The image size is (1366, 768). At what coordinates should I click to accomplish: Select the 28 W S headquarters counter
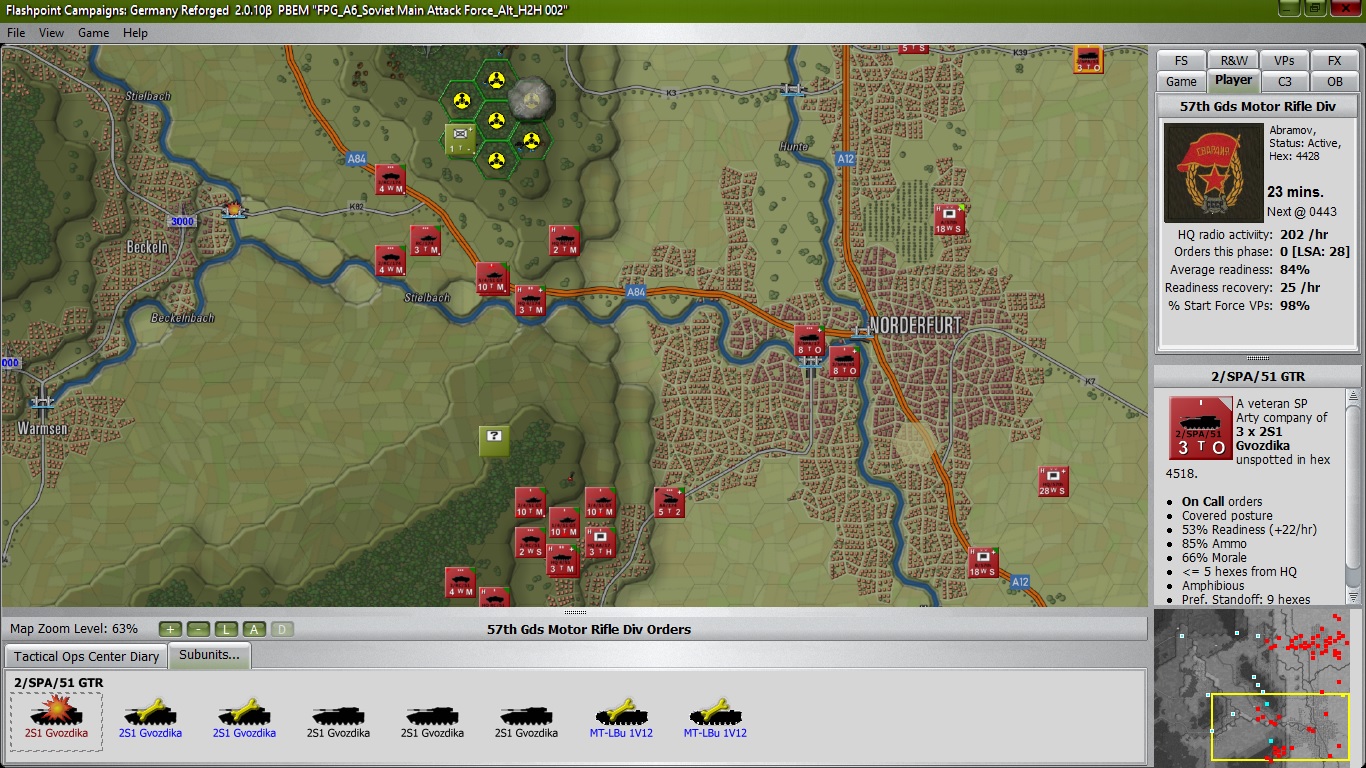1053,482
